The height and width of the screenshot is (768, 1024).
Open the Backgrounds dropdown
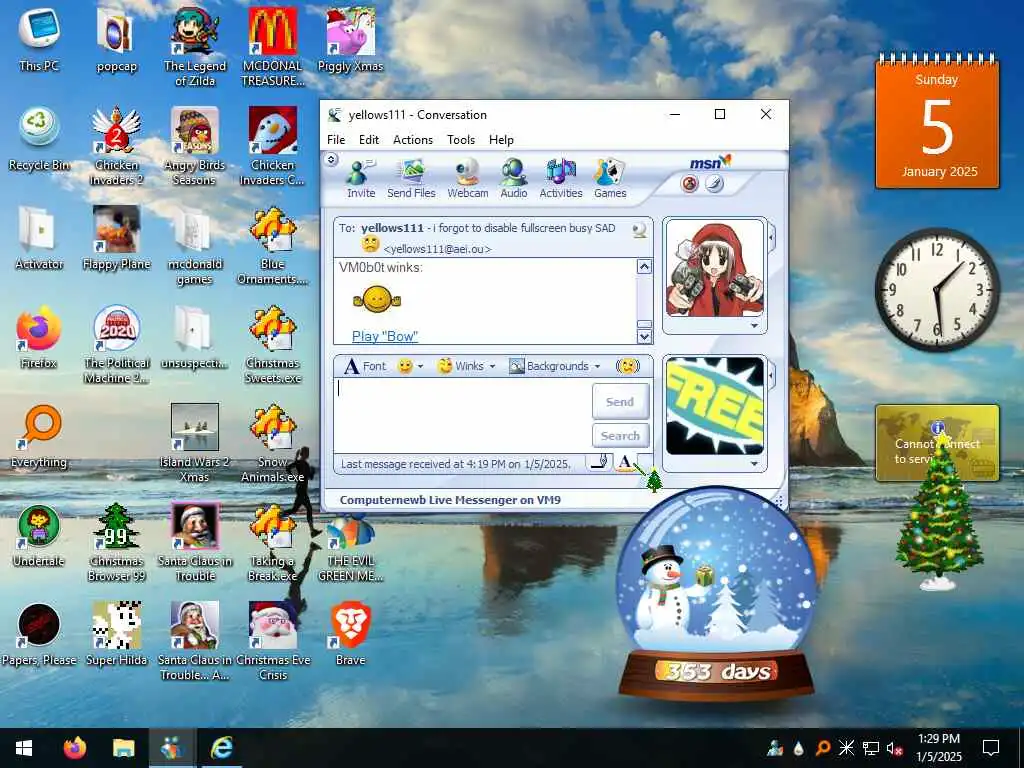[x=554, y=366]
